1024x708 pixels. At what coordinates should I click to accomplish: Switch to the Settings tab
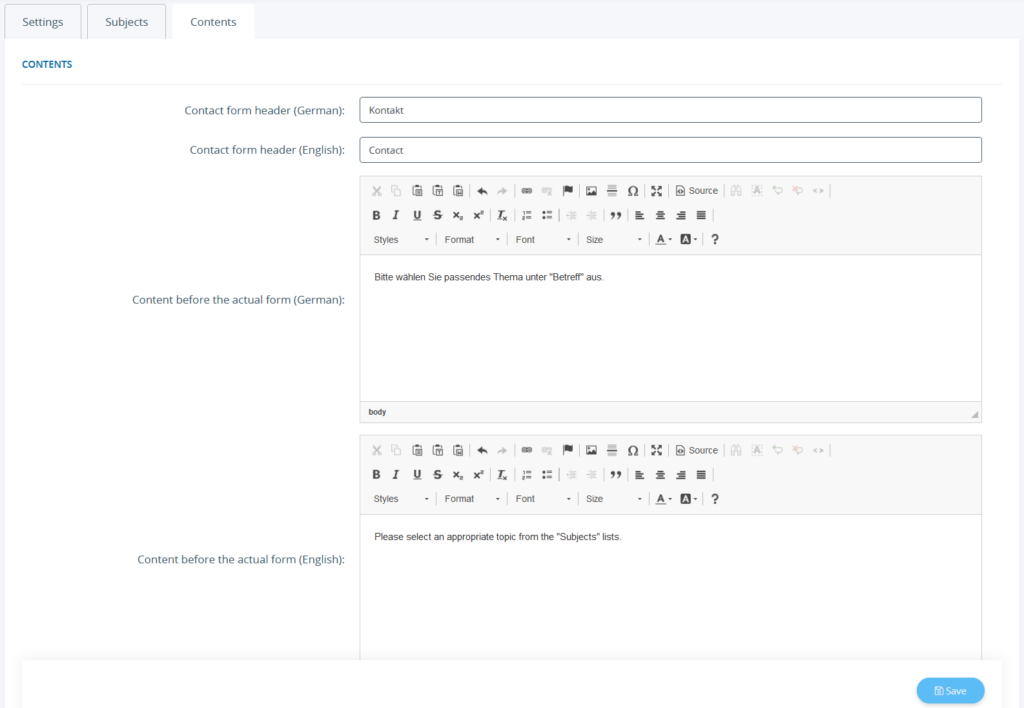(43, 22)
